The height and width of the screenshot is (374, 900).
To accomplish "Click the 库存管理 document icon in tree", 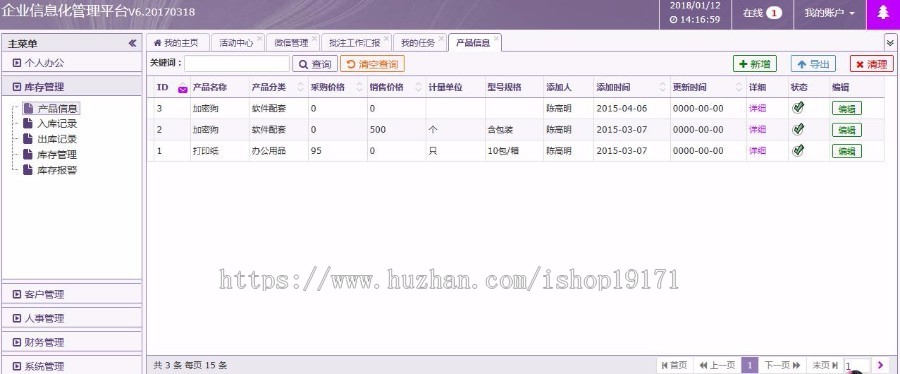I will pyautogui.click(x=28, y=154).
